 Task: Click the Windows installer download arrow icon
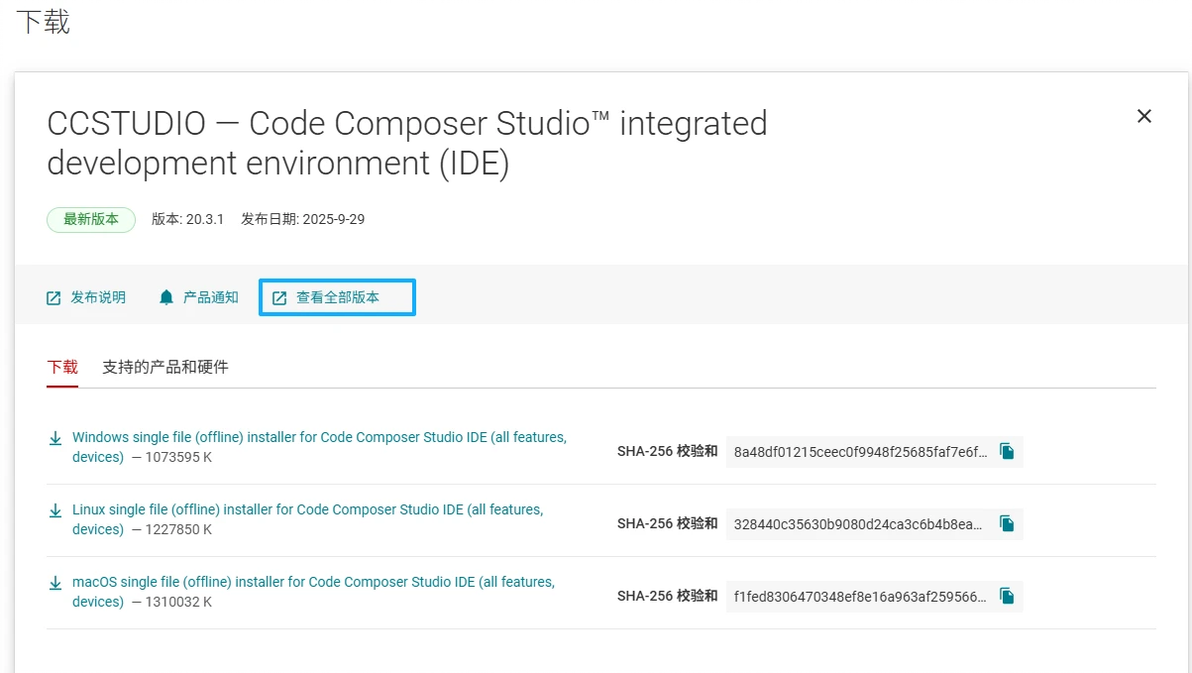tap(56, 438)
